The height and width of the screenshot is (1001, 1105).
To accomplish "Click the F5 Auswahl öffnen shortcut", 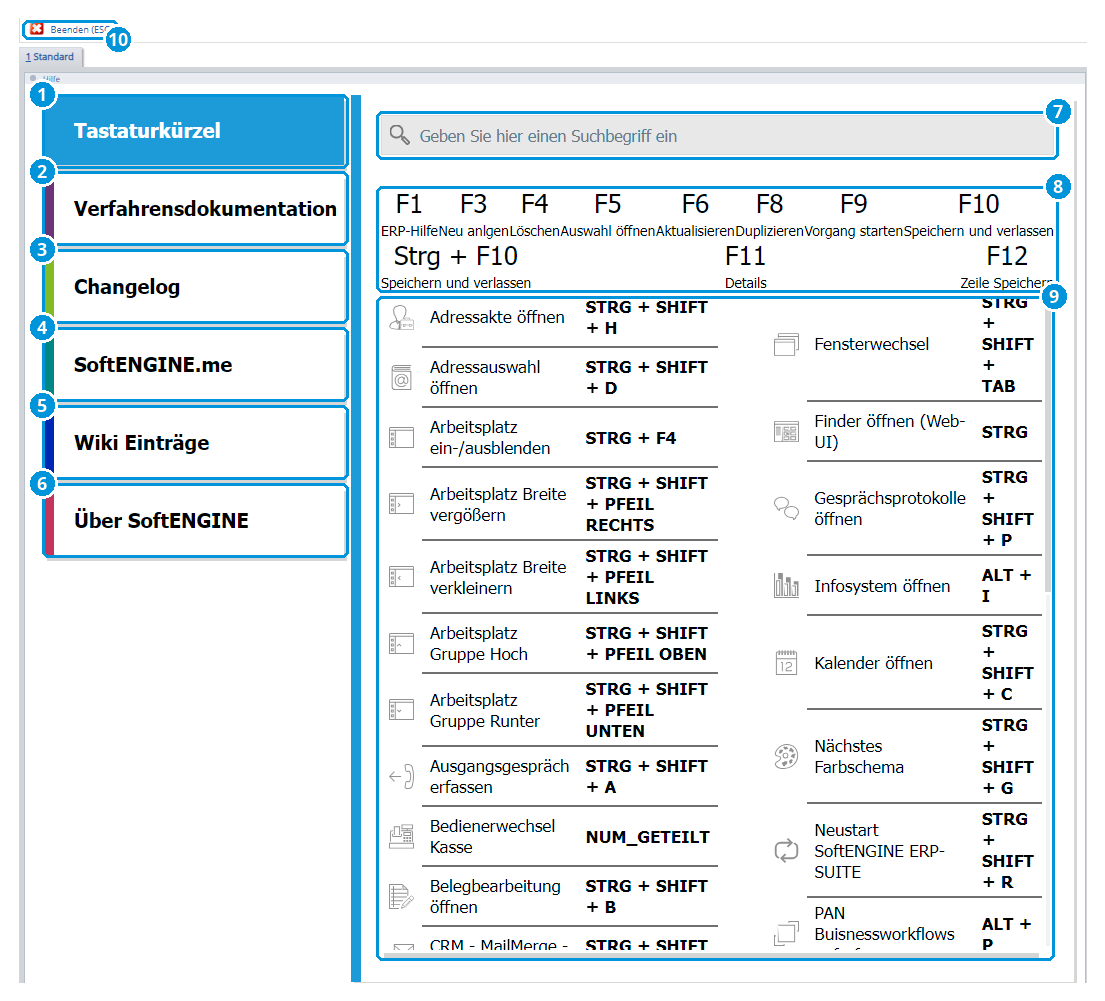I will 607,216.
